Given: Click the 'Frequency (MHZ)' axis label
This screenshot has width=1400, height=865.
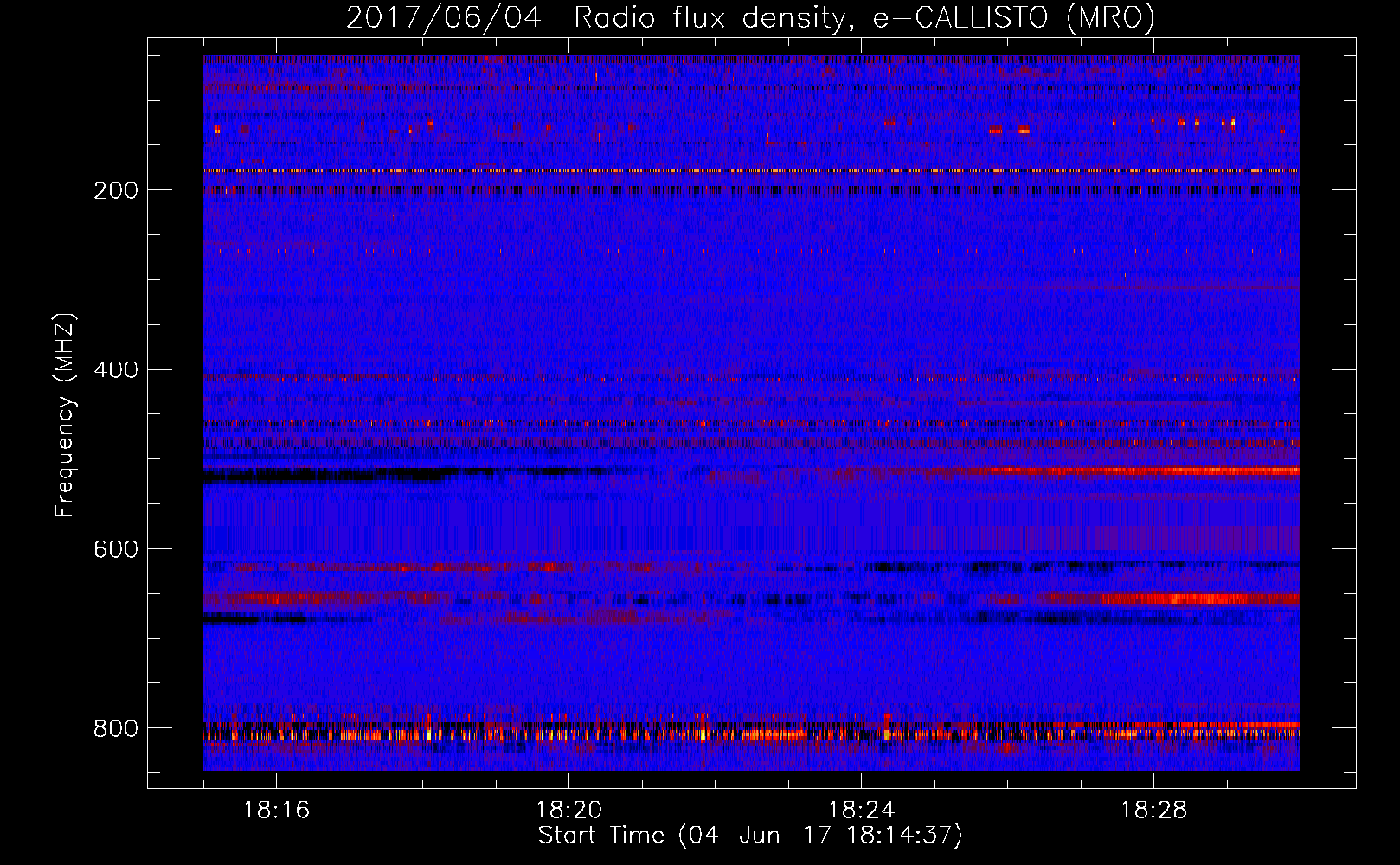Looking at the screenshot, I should (65, 414).
